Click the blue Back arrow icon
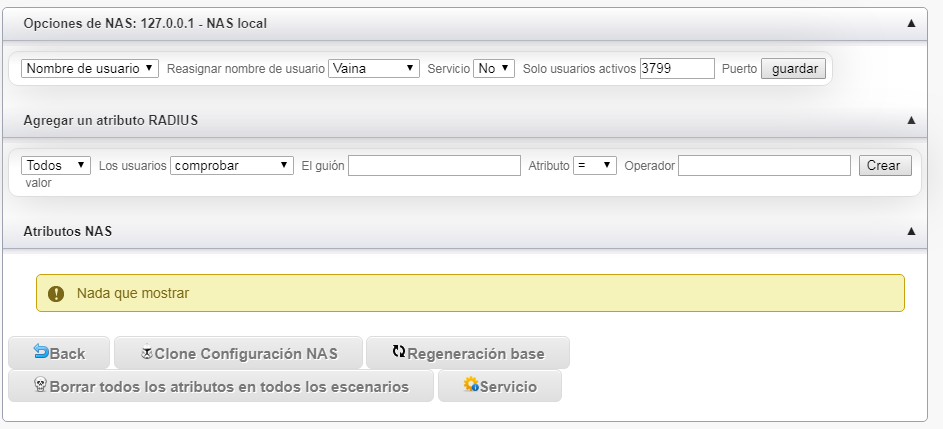The width and height of the screenshot is (943, 429). (41, 352)
